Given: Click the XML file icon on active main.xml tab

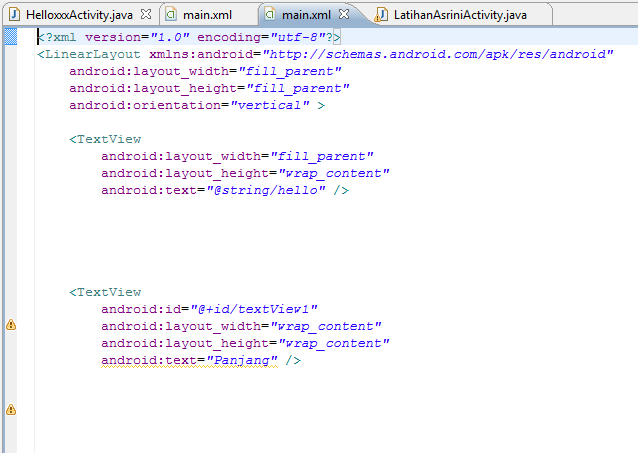Looking at the screenshot, I should click(270, 15).
